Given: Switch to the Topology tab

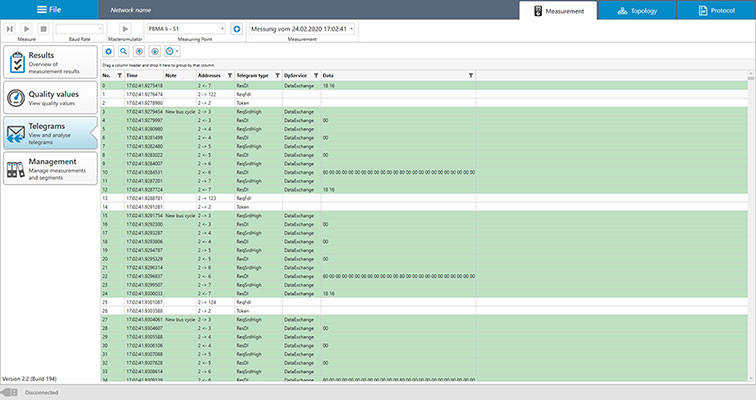Looking at the screenshot, I should pos(637,10).
